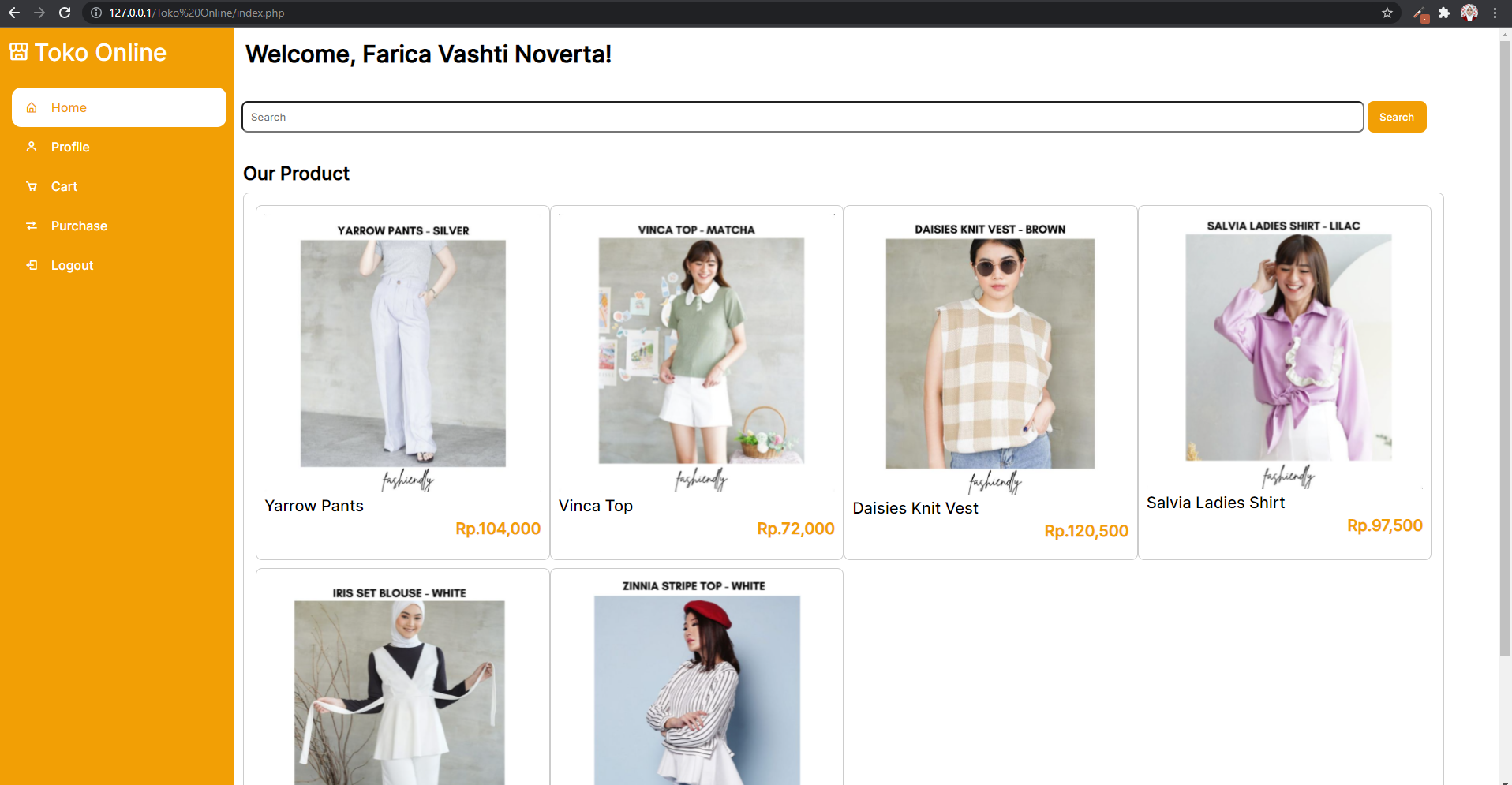Select the Home icon in the sidebar
The width and height of the screenshot is (1512, 785).
tap(32, 107)
